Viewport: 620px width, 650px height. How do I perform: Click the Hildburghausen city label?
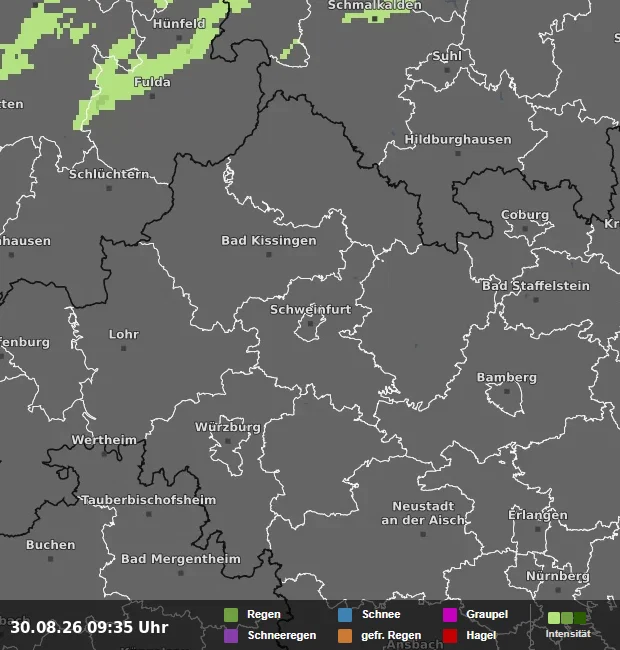(x=458, y=139)
